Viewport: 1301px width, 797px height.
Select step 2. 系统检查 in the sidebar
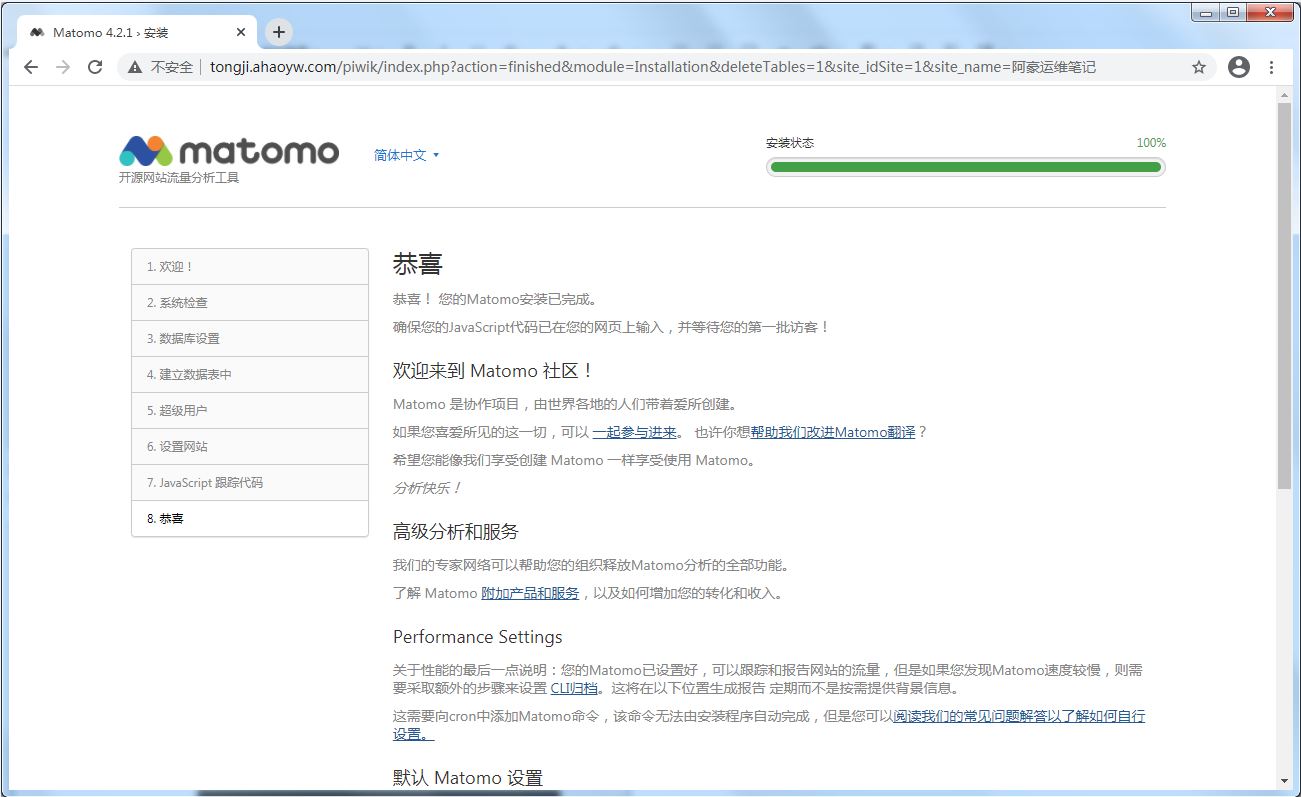coord(250,303)
